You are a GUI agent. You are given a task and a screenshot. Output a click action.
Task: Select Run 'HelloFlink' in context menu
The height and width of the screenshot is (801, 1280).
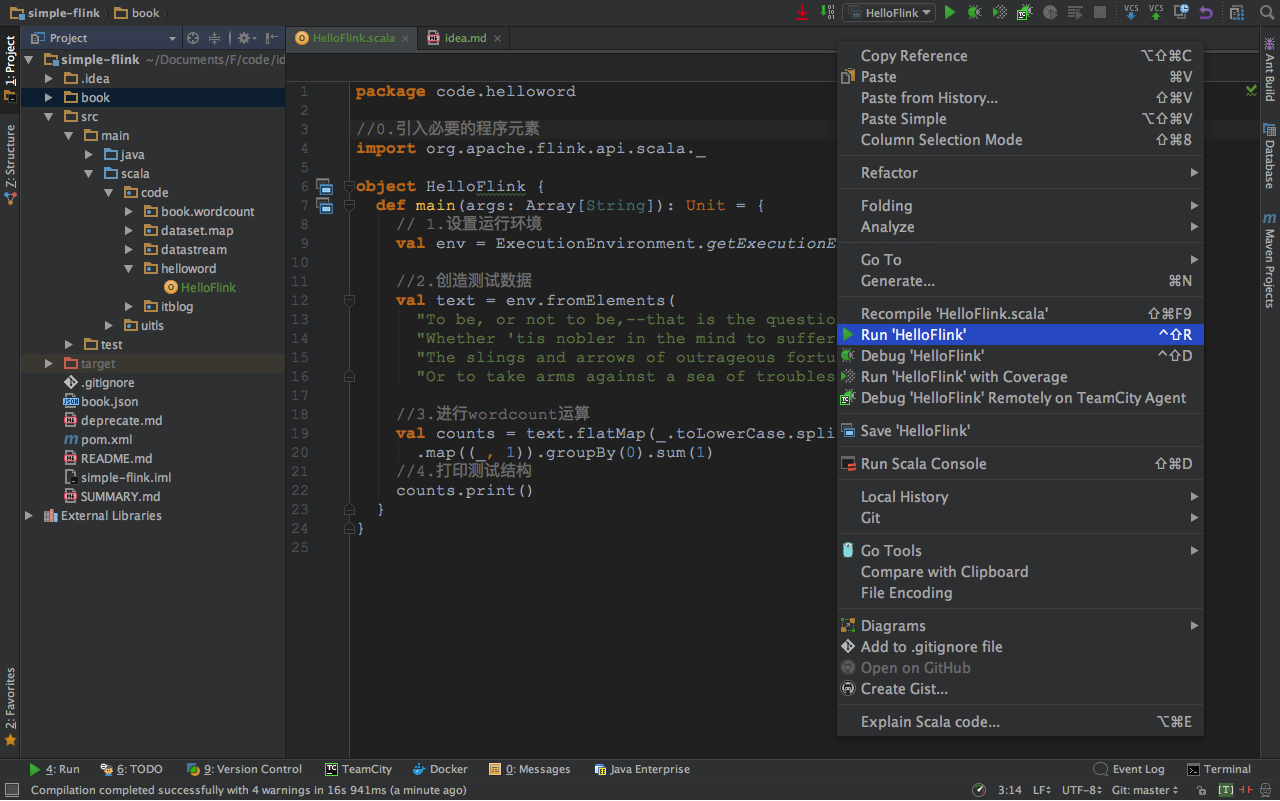[913, 335]
